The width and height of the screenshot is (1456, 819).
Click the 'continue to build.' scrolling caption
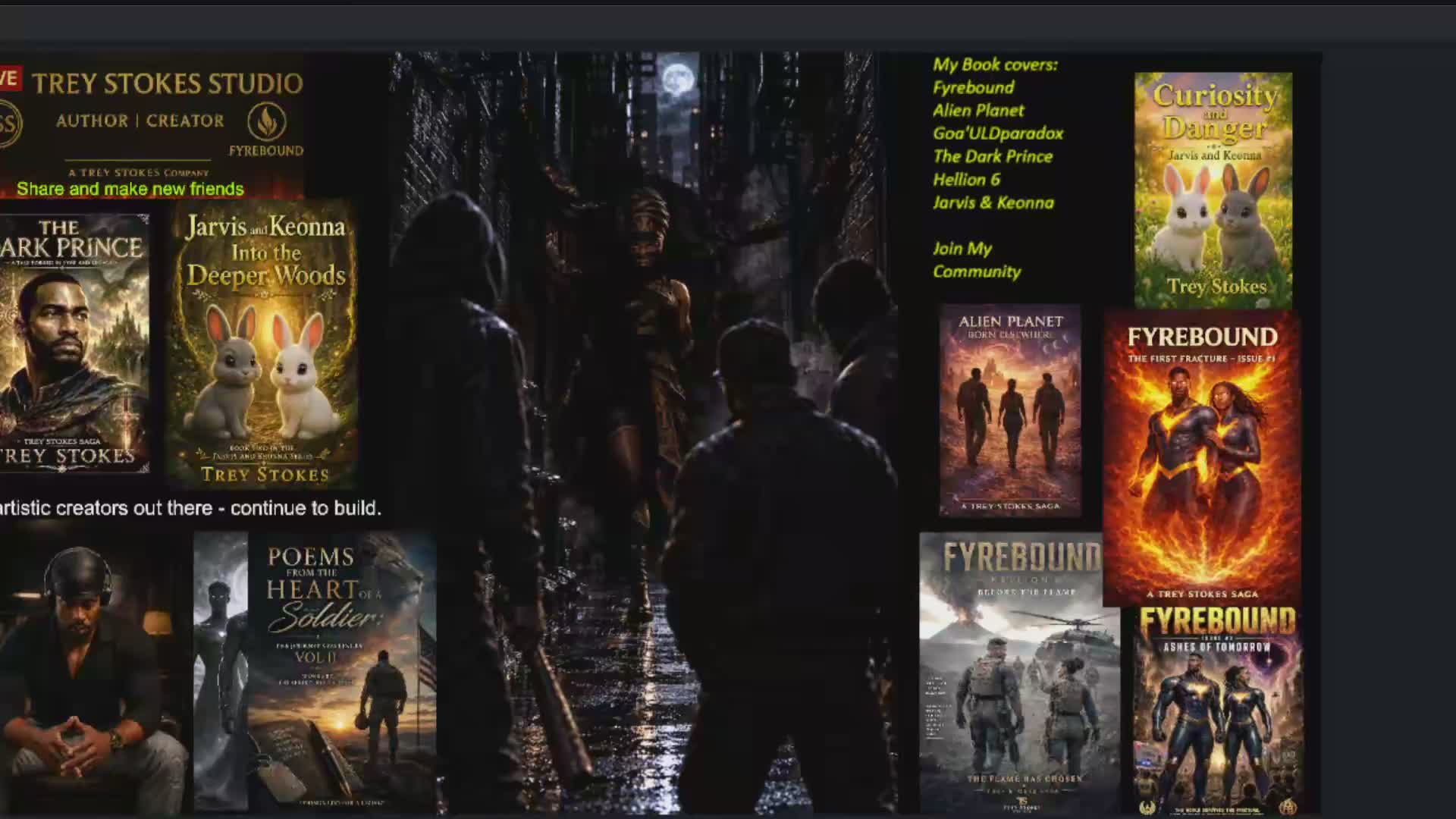point(306,508)
